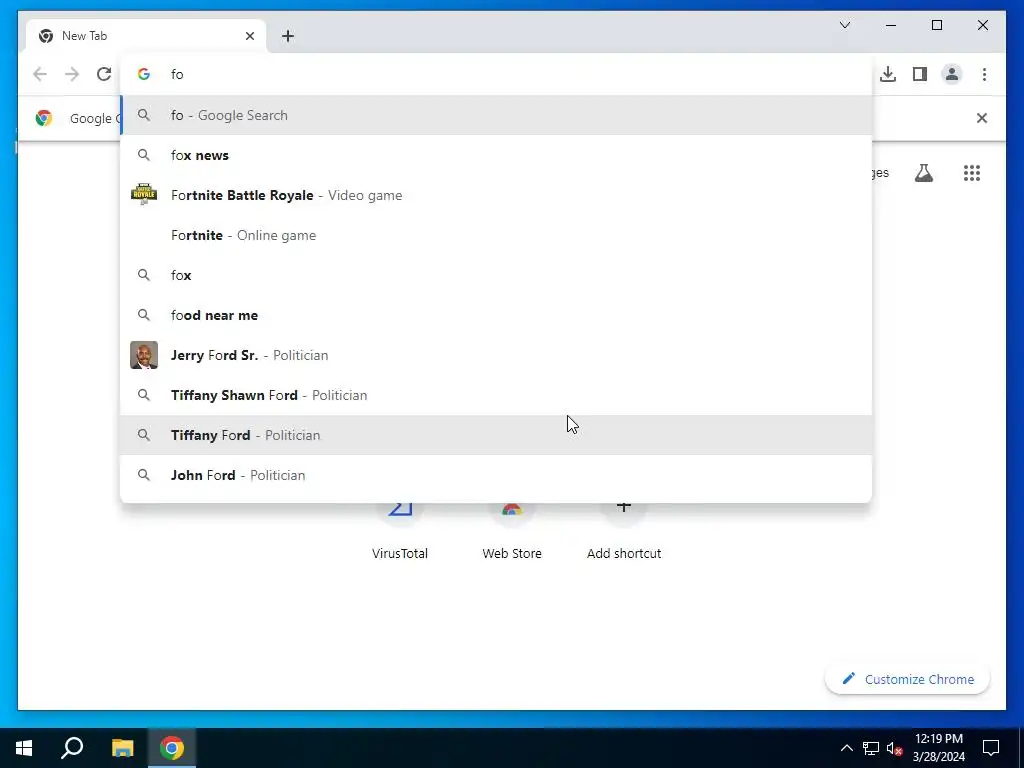Open the Downloads icon in toolbar
Image resolution: width=1024 pixels, height=768 pixels.
tap(888, 74)
